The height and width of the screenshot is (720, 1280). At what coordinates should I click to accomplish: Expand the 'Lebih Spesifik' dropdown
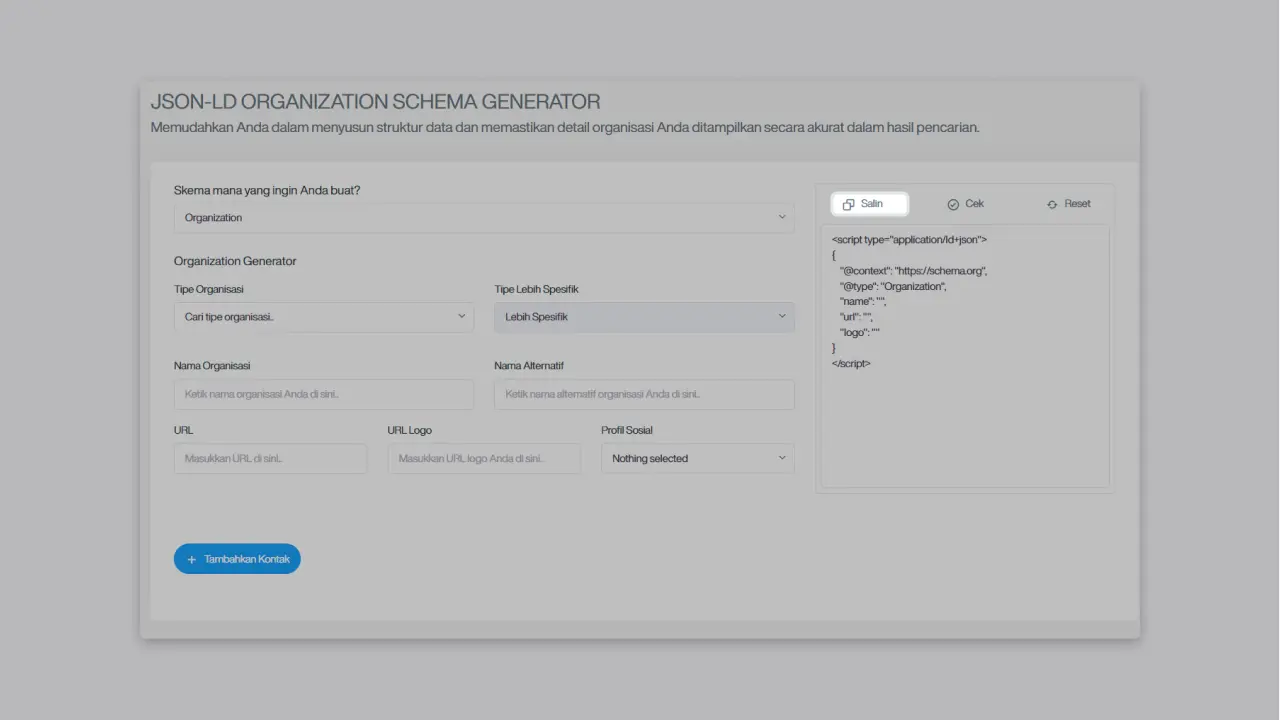click(x=643, y=317)
